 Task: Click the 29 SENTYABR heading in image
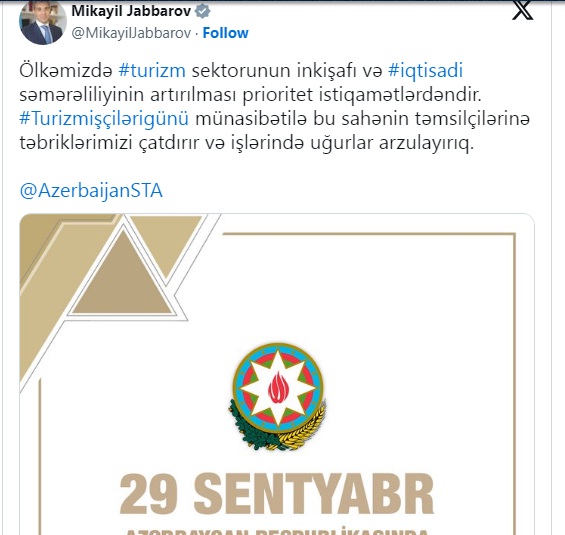[277, 494]
